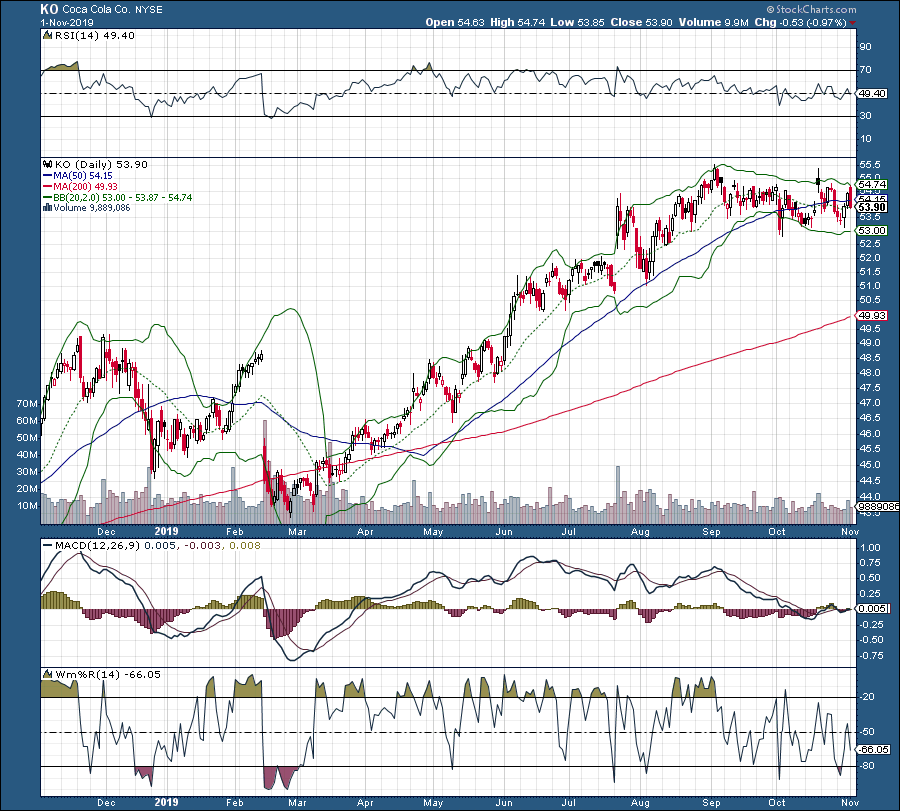Click the KO ticker symbol in header

(x=49, y=9)
